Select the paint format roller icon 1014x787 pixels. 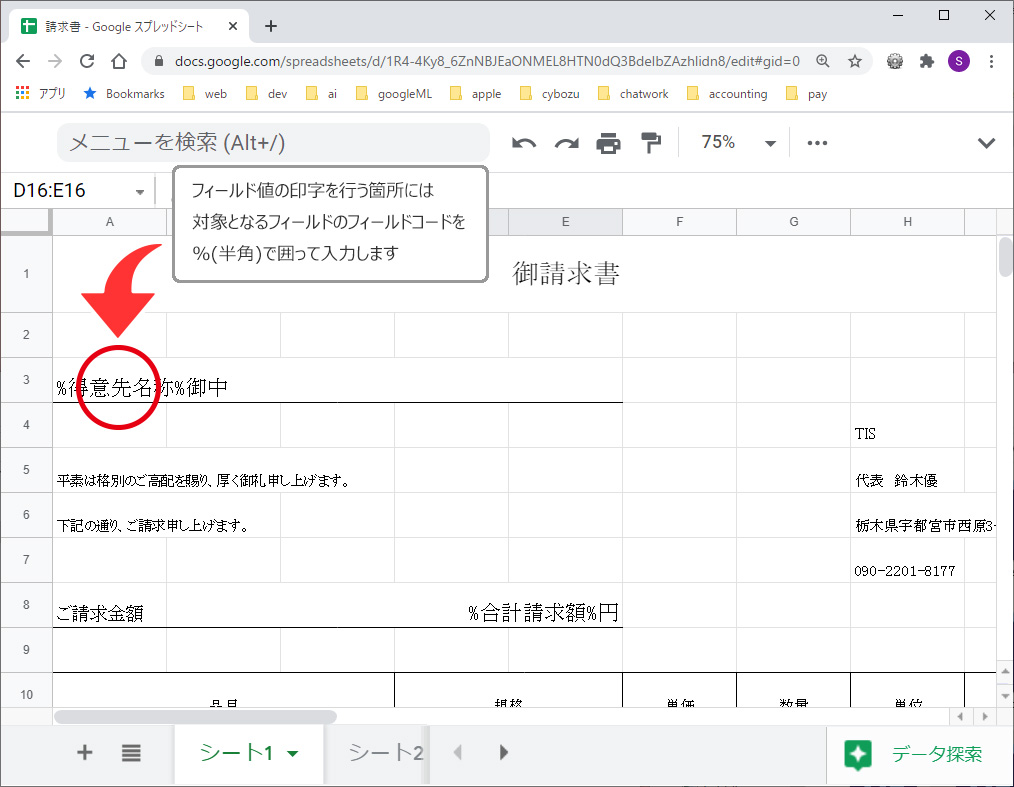tap(651, 143)
